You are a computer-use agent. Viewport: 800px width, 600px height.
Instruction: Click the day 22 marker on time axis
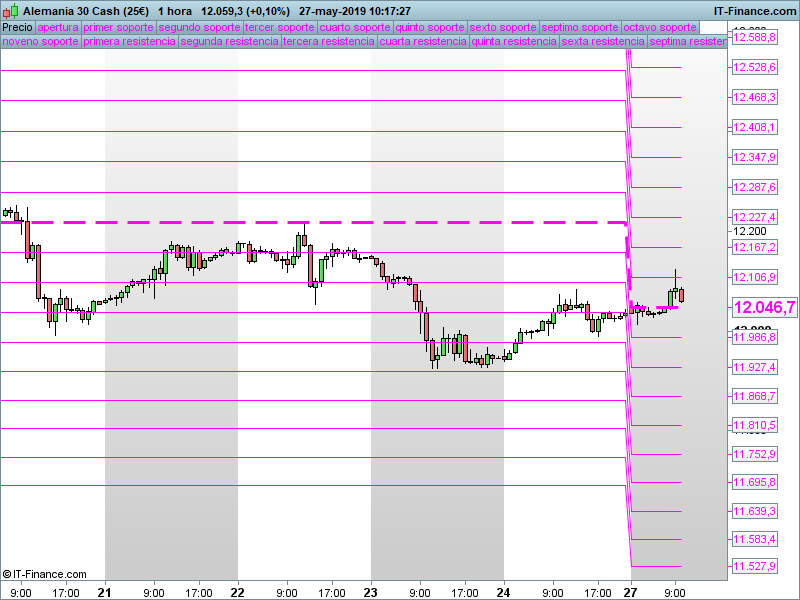tap(238, 592)
